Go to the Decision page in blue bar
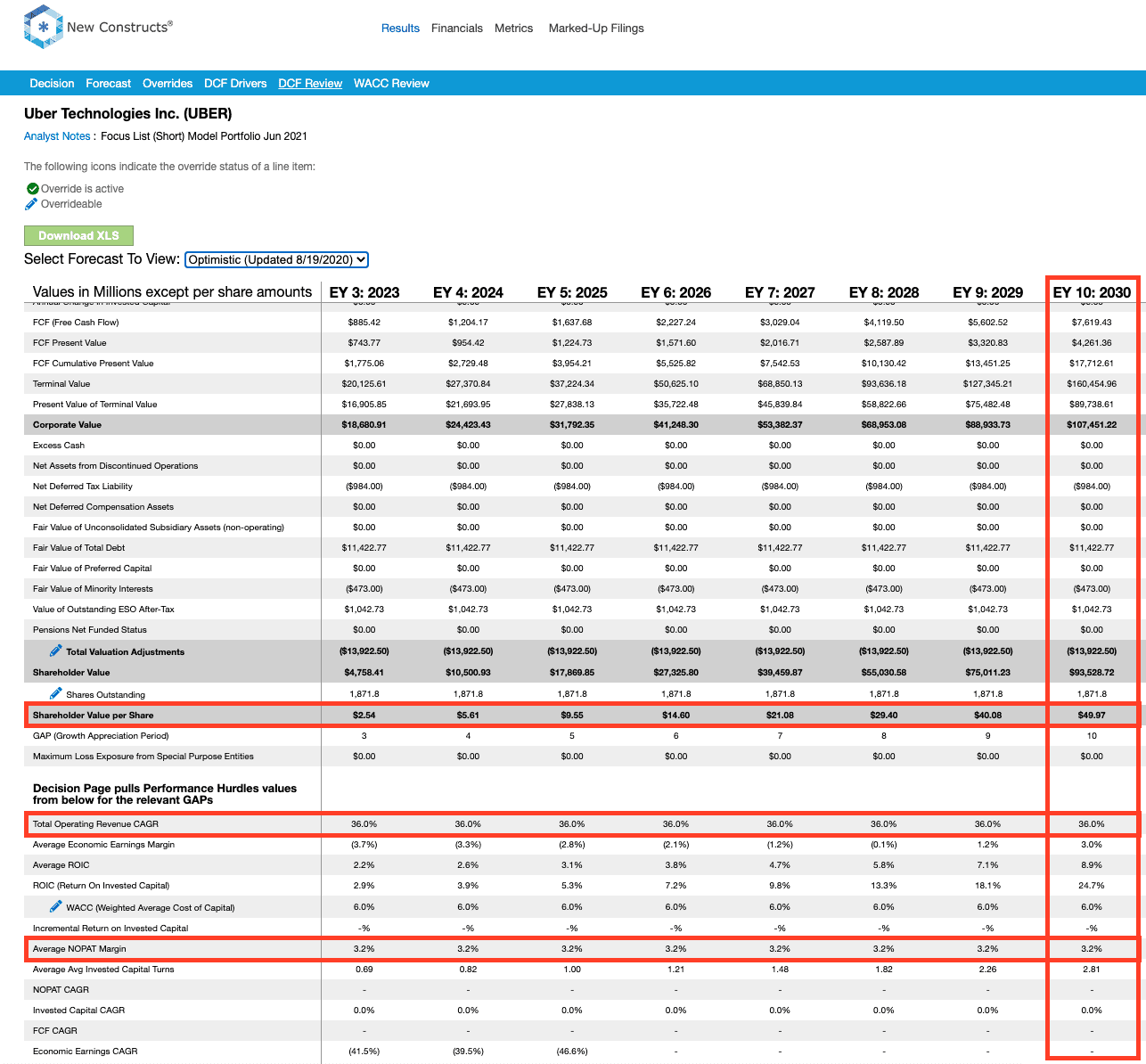The image size is (1146, 1064). (52, 84)
